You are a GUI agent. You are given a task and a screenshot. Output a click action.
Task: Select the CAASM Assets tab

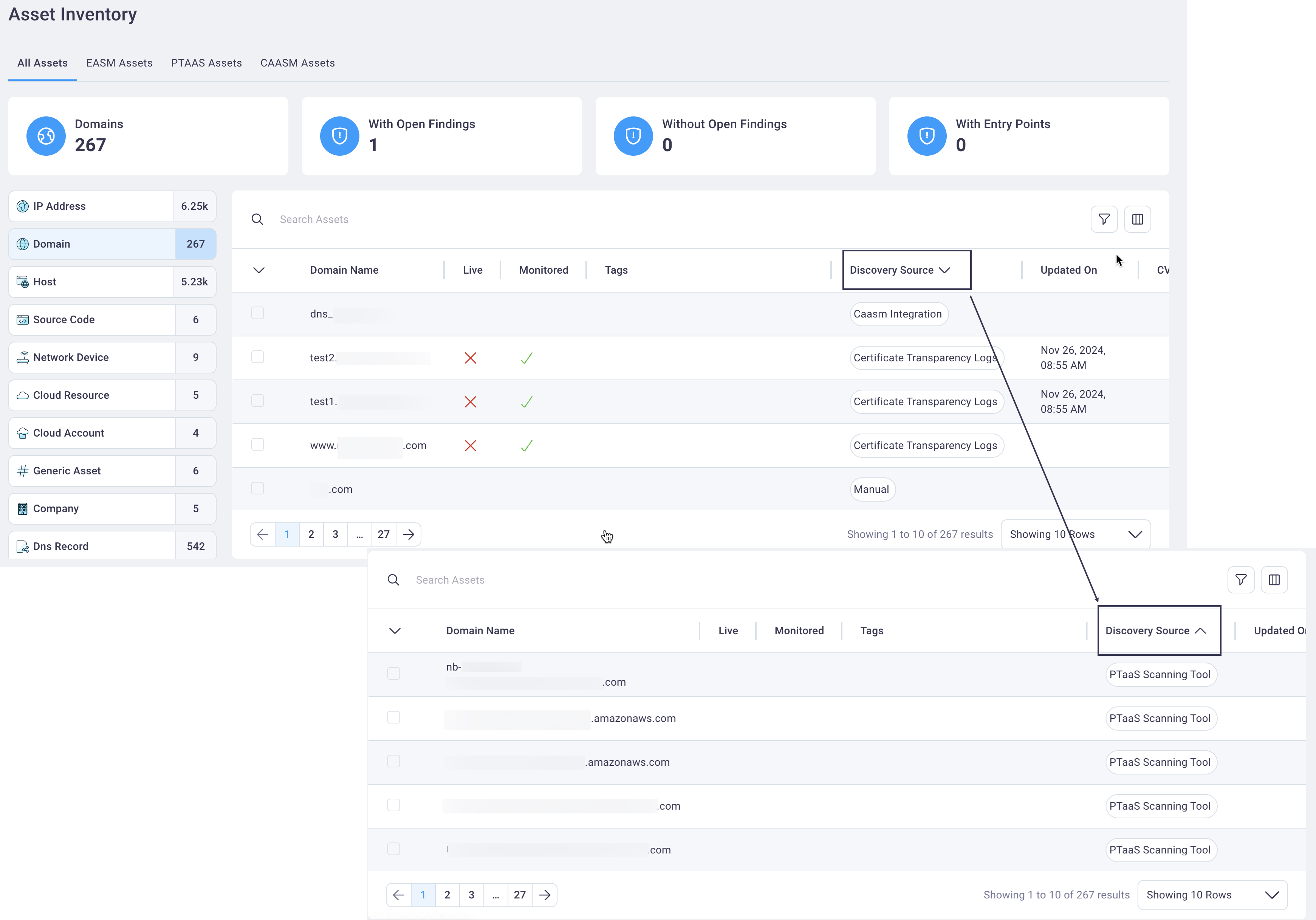coord(297,62)
